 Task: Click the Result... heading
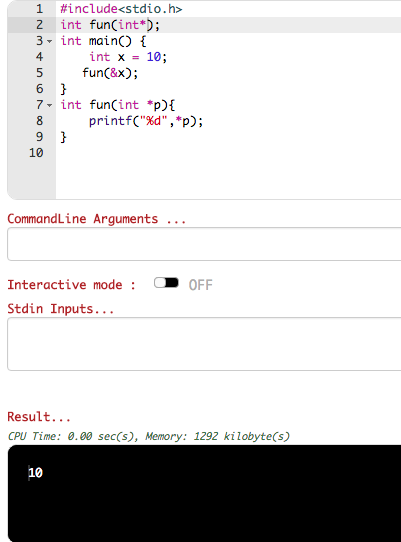click(x=39, y=417)
